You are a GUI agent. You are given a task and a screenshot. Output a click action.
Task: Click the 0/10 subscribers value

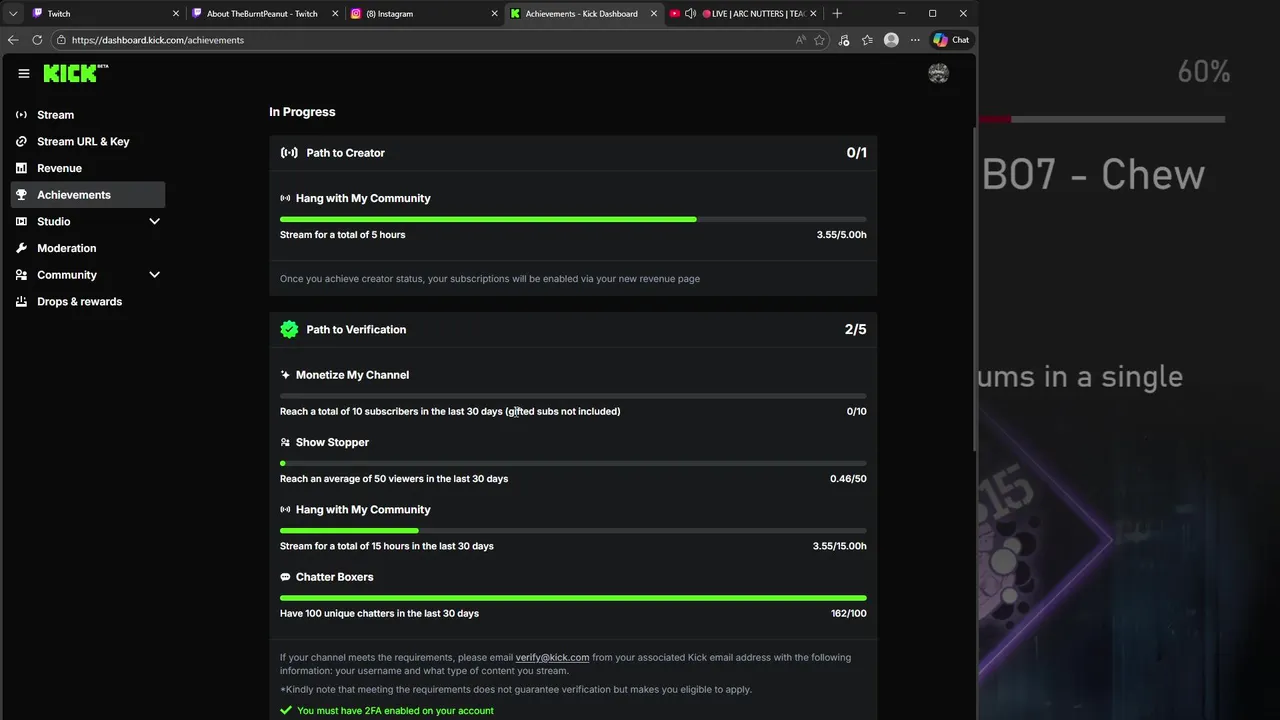(x=857, y=412)
